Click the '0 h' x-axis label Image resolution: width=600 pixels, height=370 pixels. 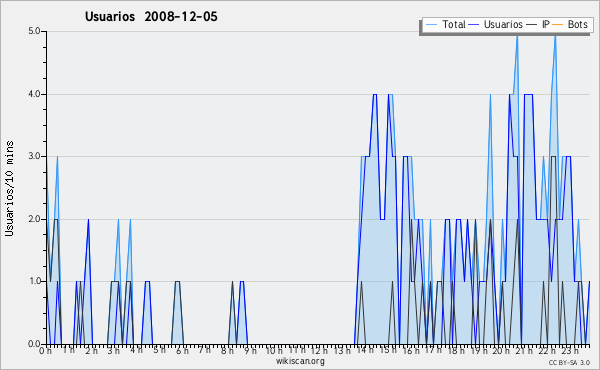click(46, 350)
